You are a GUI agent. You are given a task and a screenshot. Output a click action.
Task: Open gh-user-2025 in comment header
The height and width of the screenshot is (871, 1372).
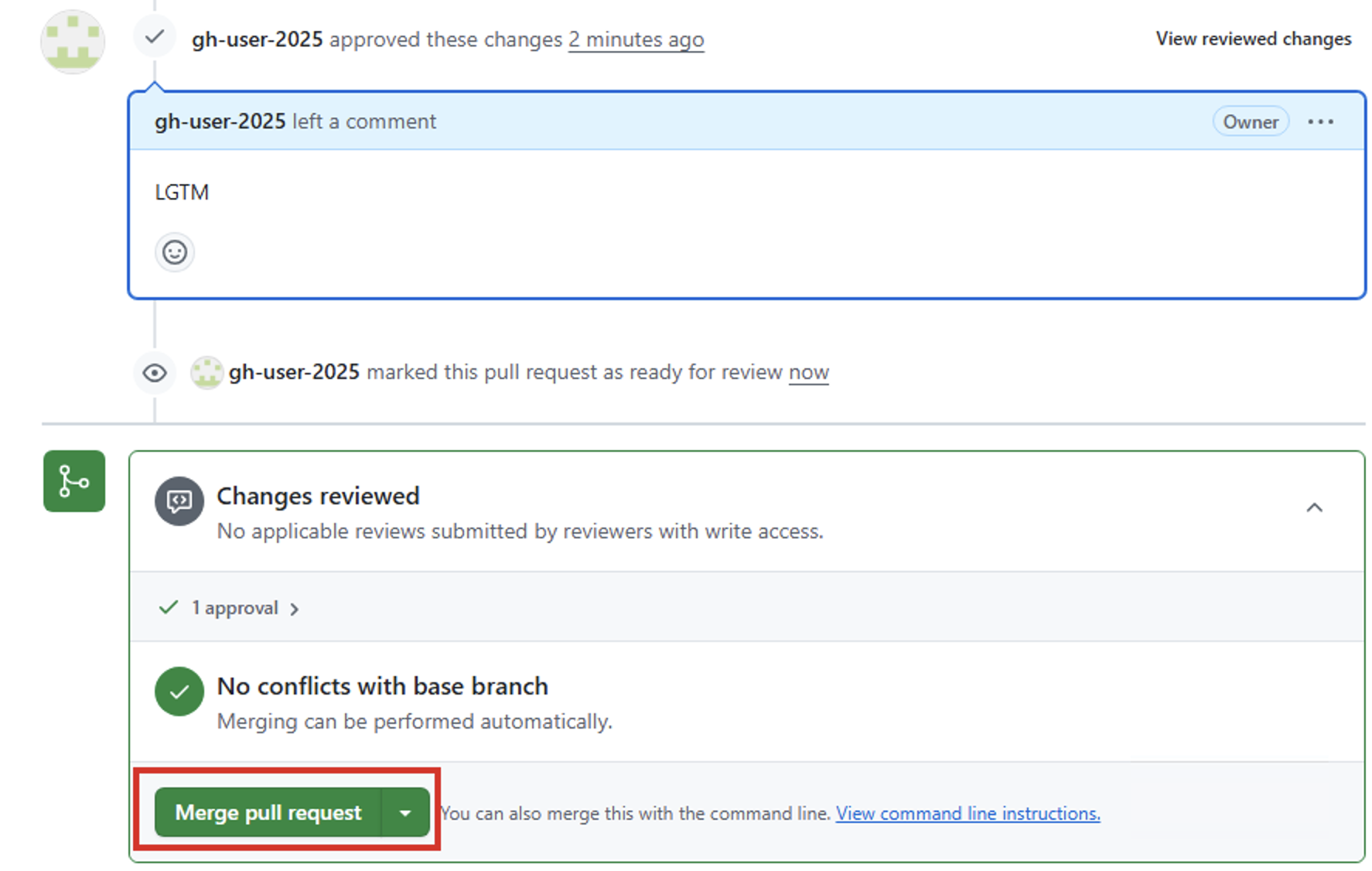[220, 121]
